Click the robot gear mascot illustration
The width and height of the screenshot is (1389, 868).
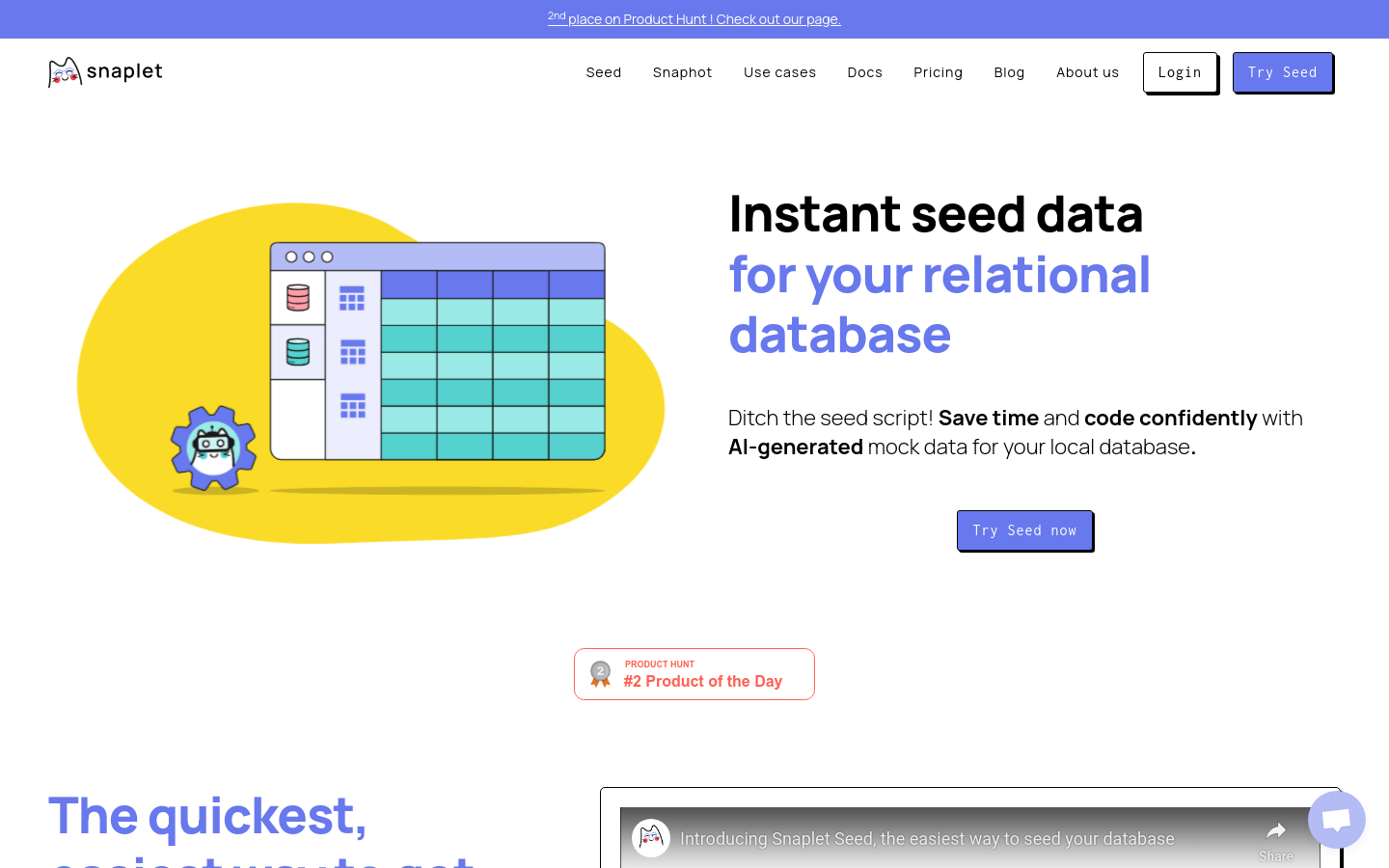[x=213, y=448]
